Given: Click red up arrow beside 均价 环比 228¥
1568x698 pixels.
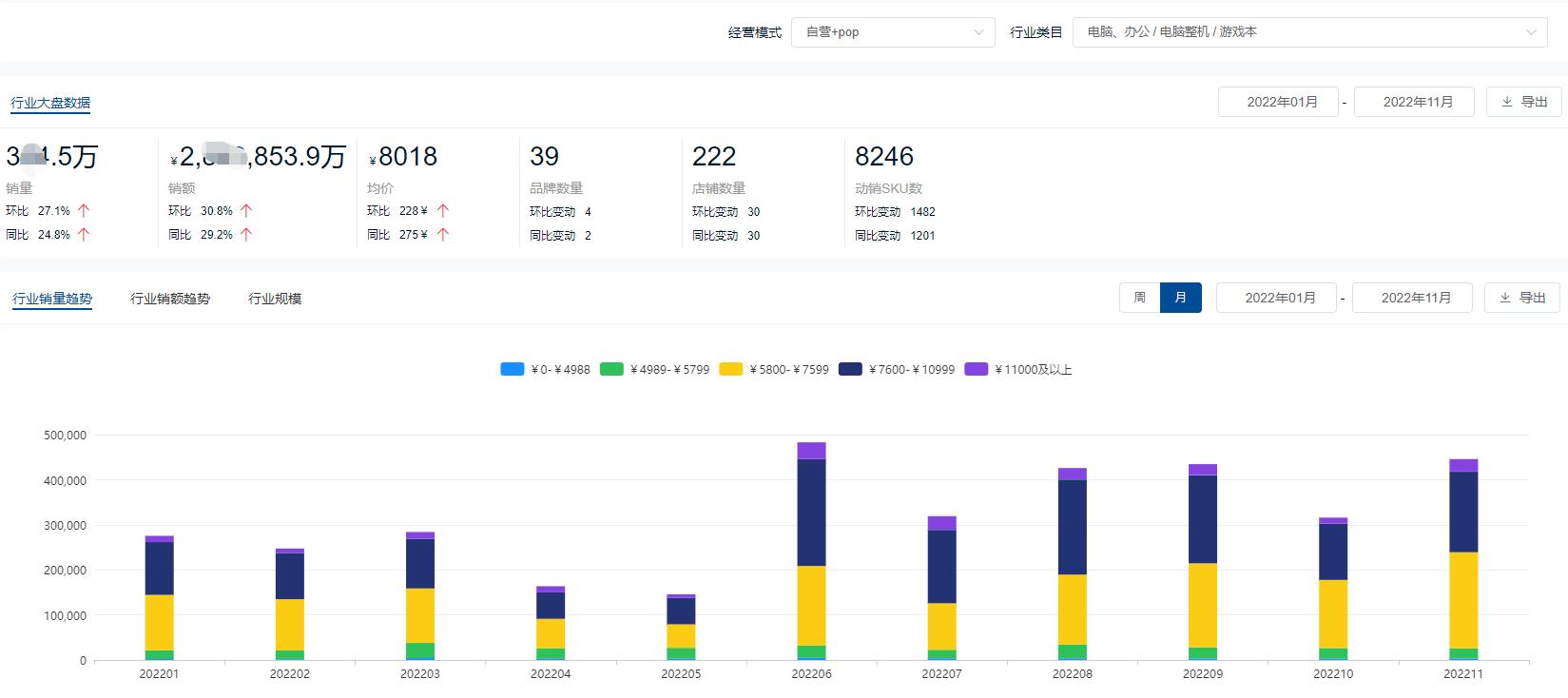Looking at the screenshot, I should point(442,211).
